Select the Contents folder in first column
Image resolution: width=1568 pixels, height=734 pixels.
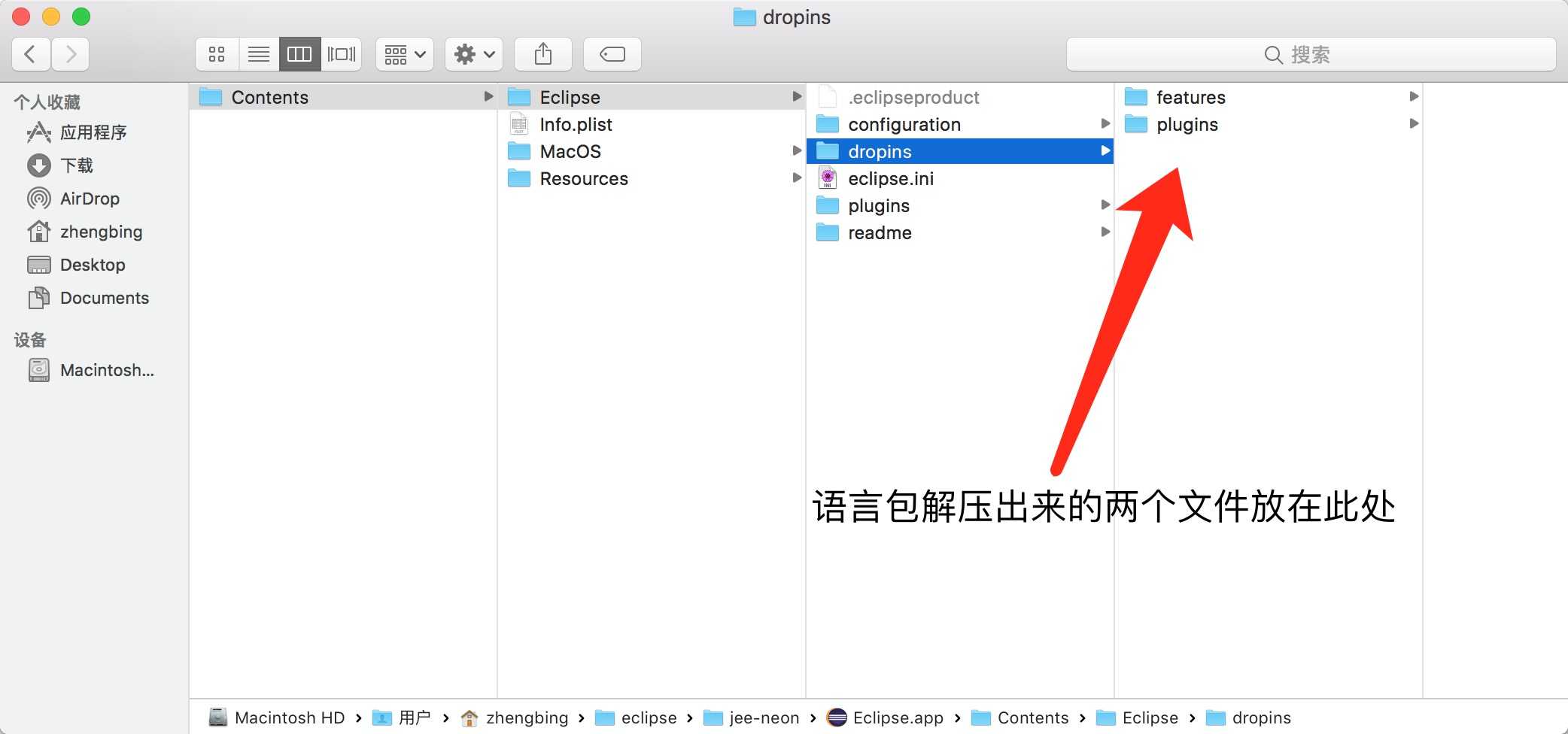pyautogui.click(x=343, y=97)
